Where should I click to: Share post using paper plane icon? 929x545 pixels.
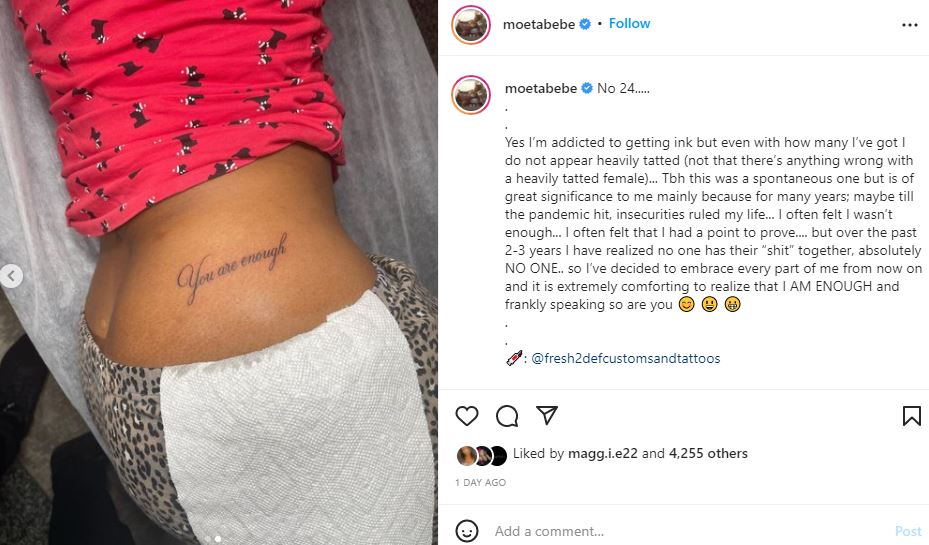[546, 415]
